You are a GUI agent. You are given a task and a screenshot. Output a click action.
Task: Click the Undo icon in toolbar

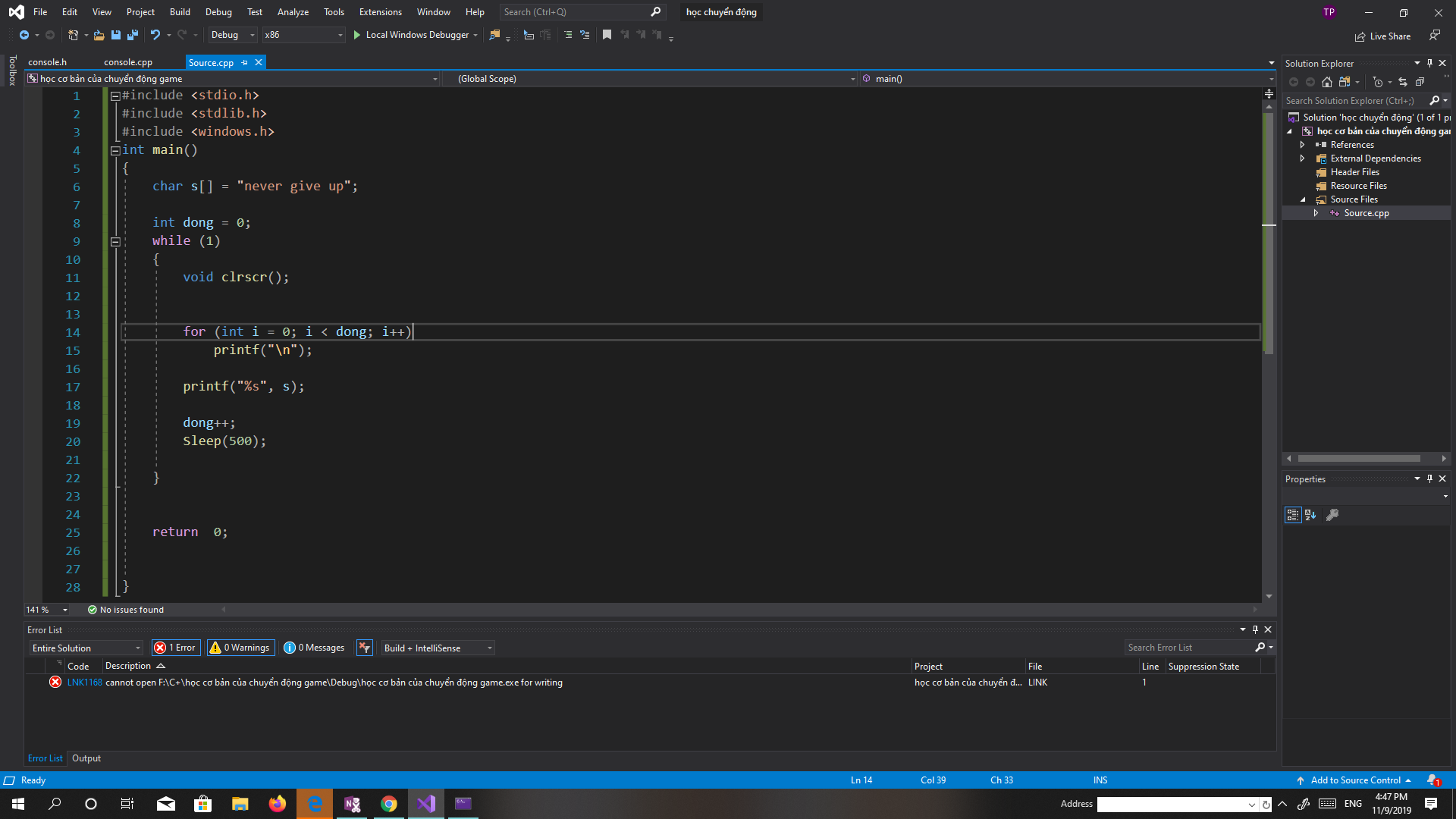pyautogui.click(x=155, y=35)
